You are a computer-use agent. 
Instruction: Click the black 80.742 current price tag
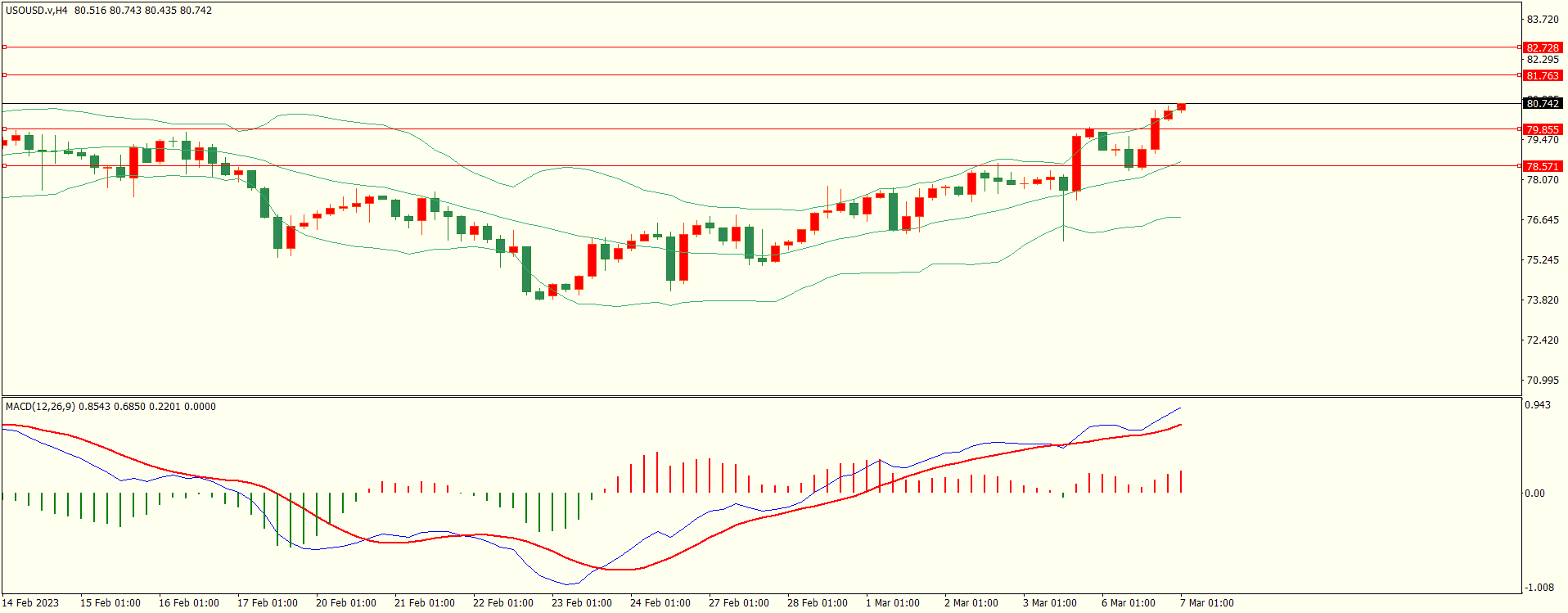coord(1543,103)
